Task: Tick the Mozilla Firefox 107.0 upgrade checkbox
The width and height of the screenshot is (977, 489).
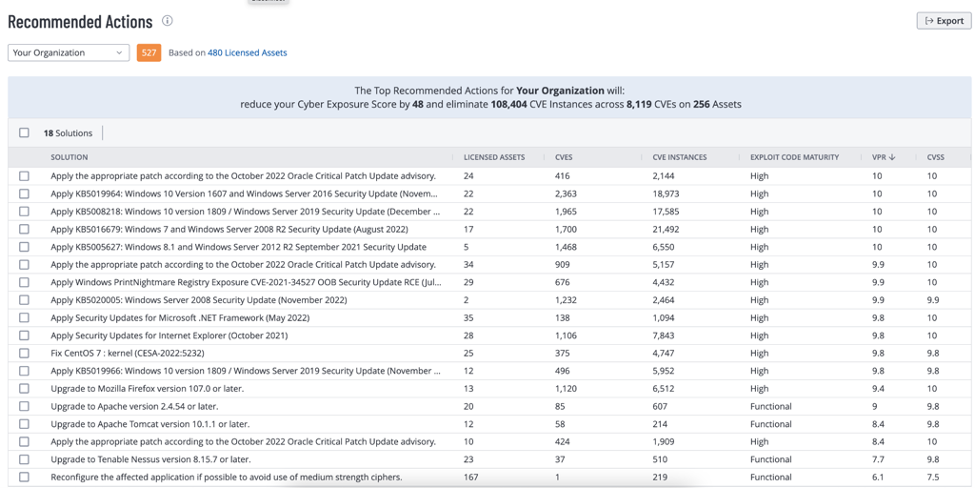Action: tap(24, 389)
